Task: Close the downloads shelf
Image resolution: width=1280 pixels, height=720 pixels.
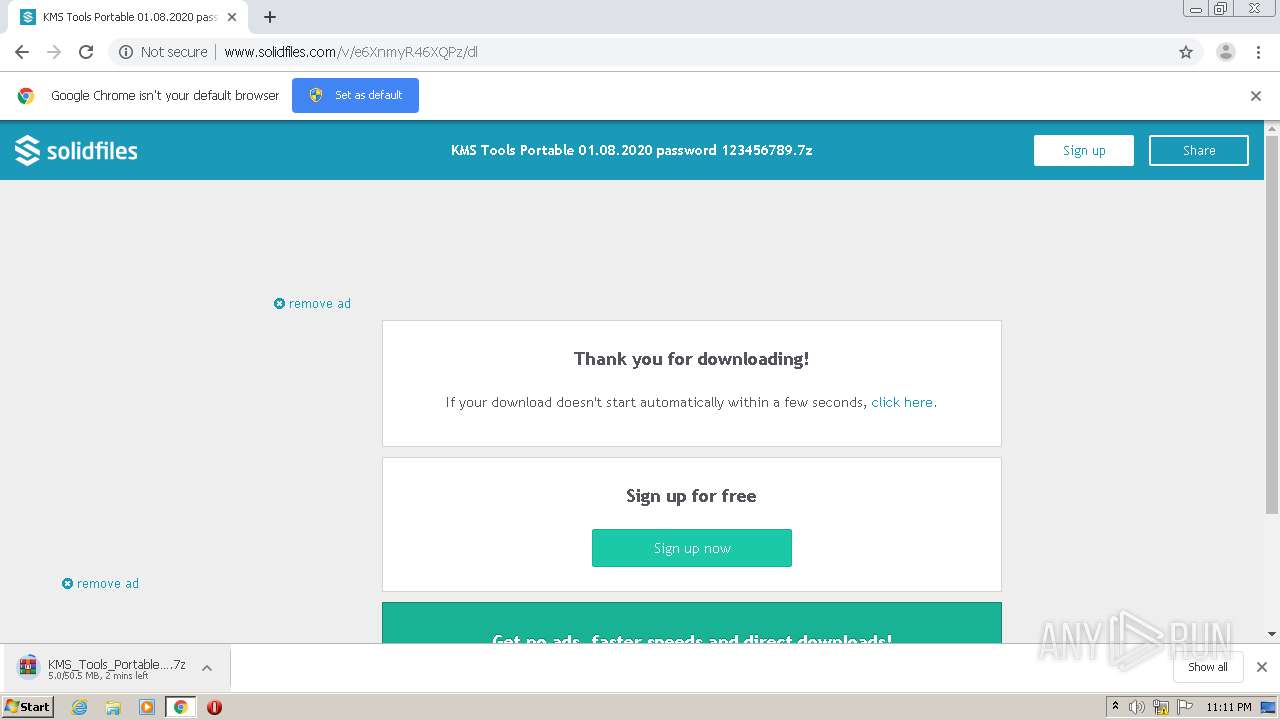Action: (1262, 667)
